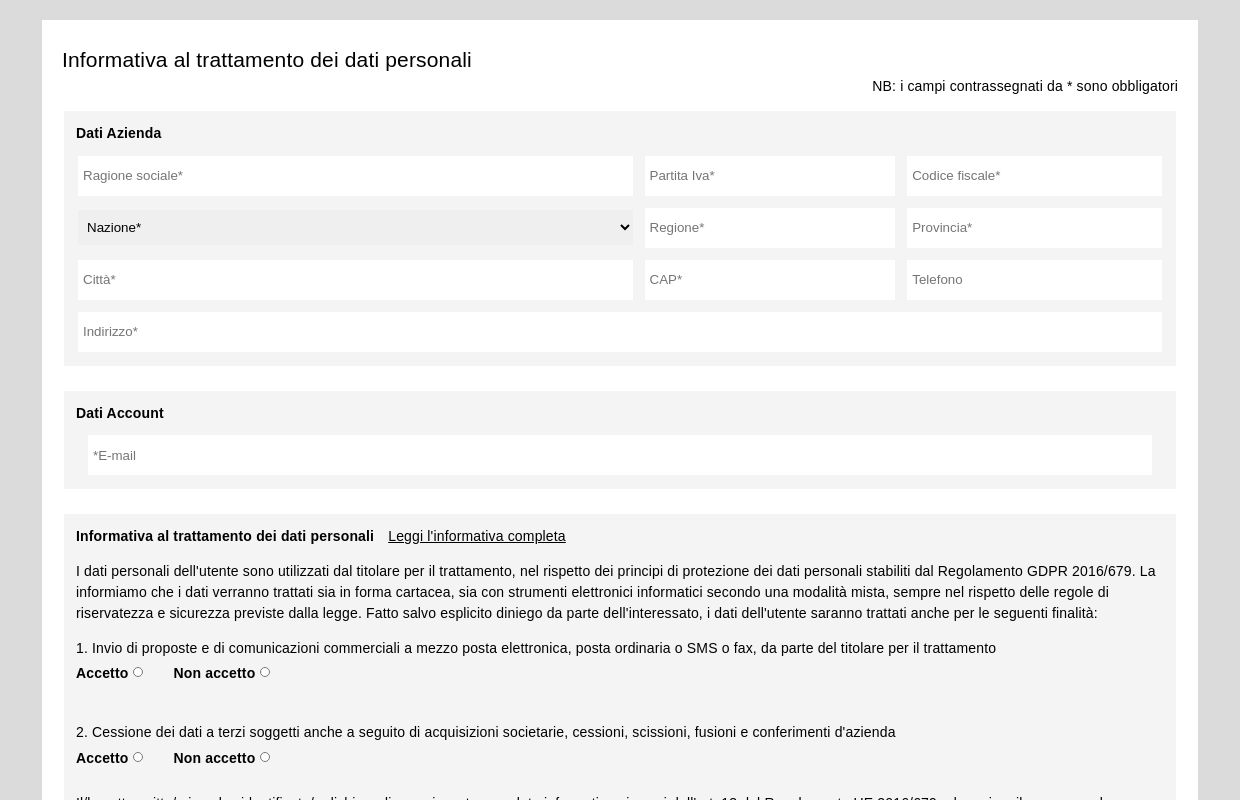This screenshot has width=1240, height=800.
Task: Click the required fields notice text
Action: point(1025,86)
